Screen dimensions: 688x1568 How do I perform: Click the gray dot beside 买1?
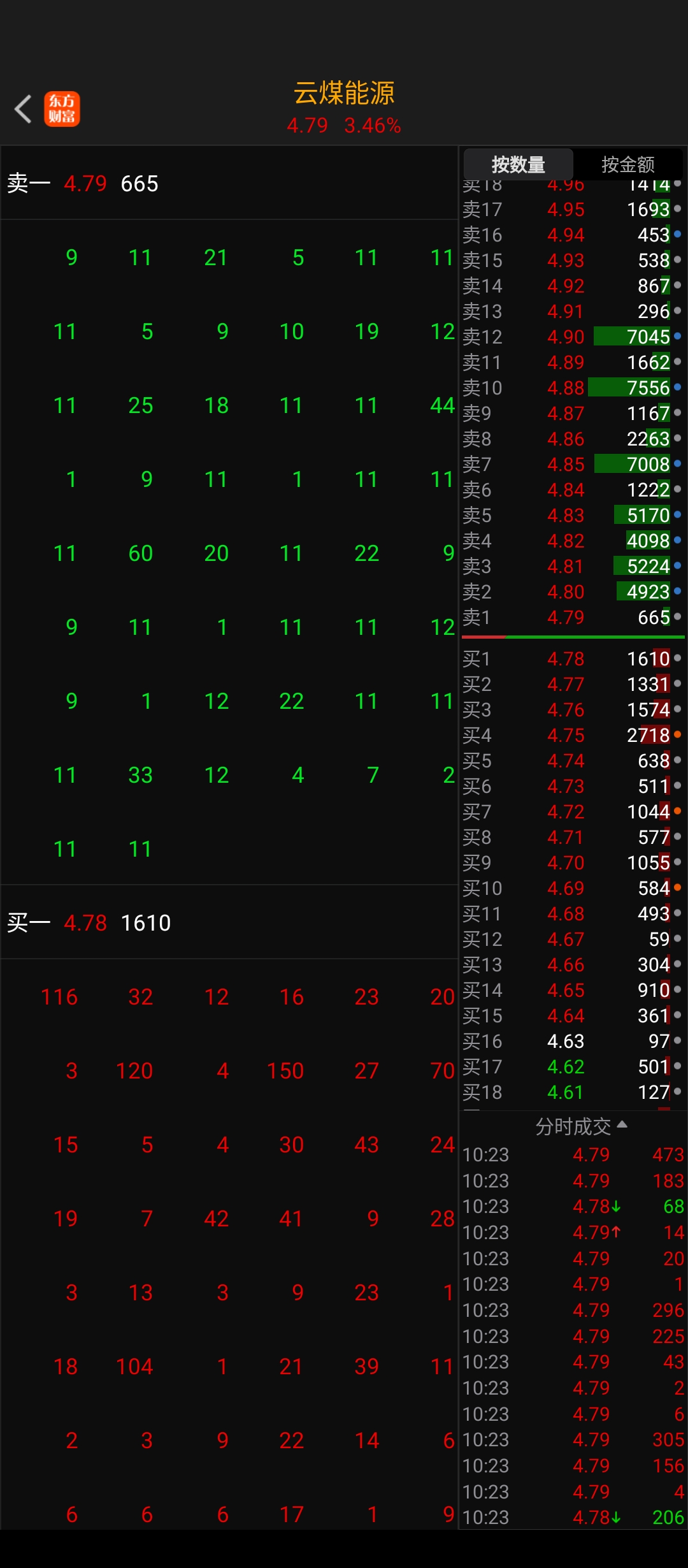pyautogui.click(x=677, y=658)
